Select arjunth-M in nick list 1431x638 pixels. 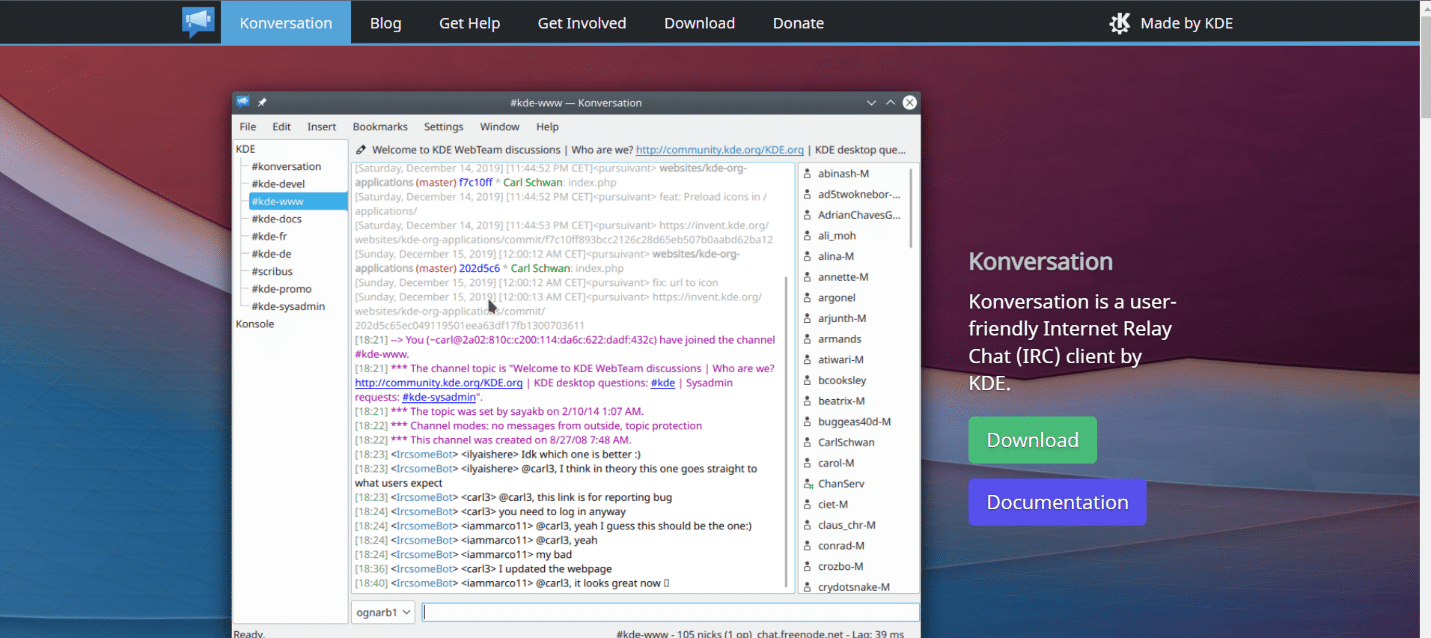[x=841, y=319]
